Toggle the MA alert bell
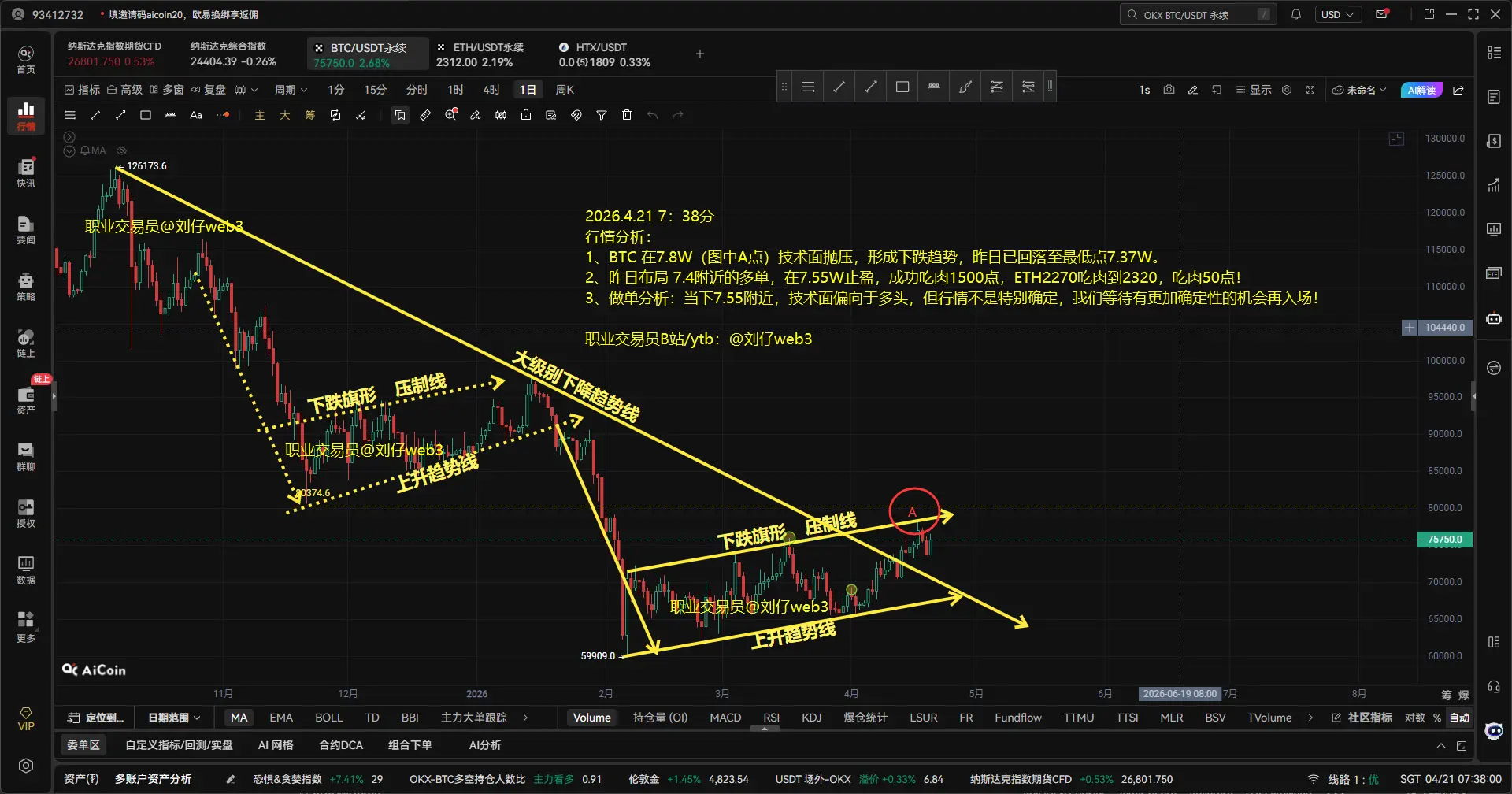 (x=84, y=150)
